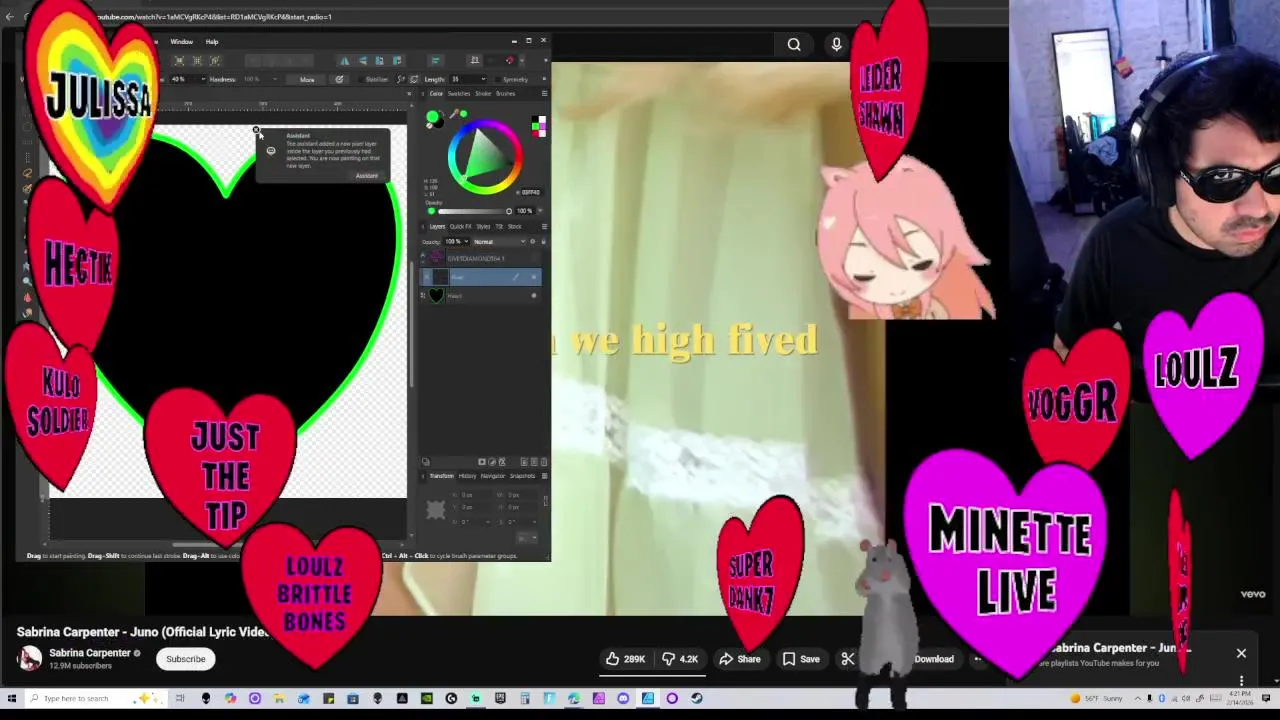Dismiss the Assistant notification with its X icon
Image resolution: width=1280 pixels, height=720 pixels.
[x=256, y=130]
